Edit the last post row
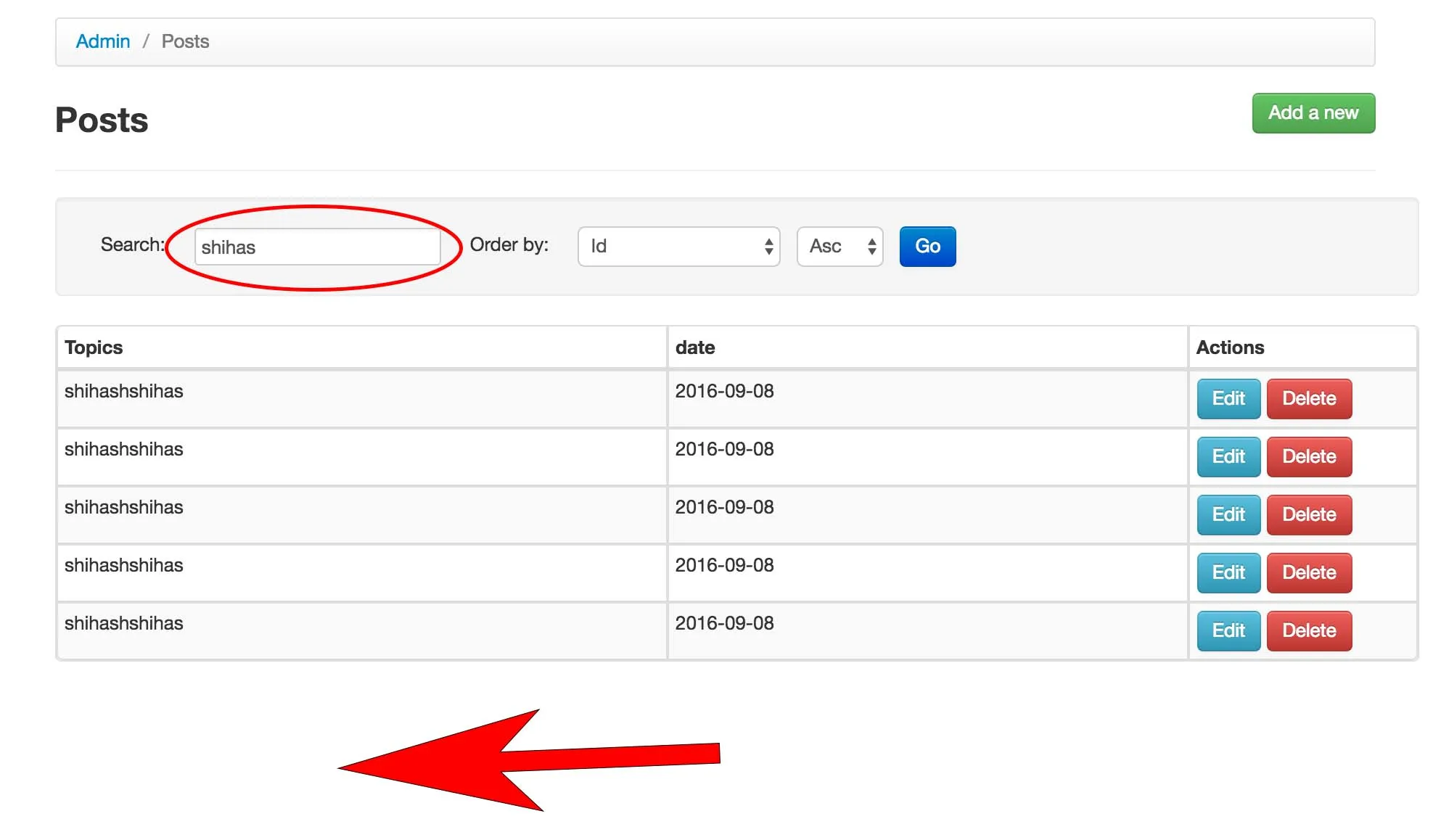This screenshot has width=1441, height=840. pos(1228,630)
